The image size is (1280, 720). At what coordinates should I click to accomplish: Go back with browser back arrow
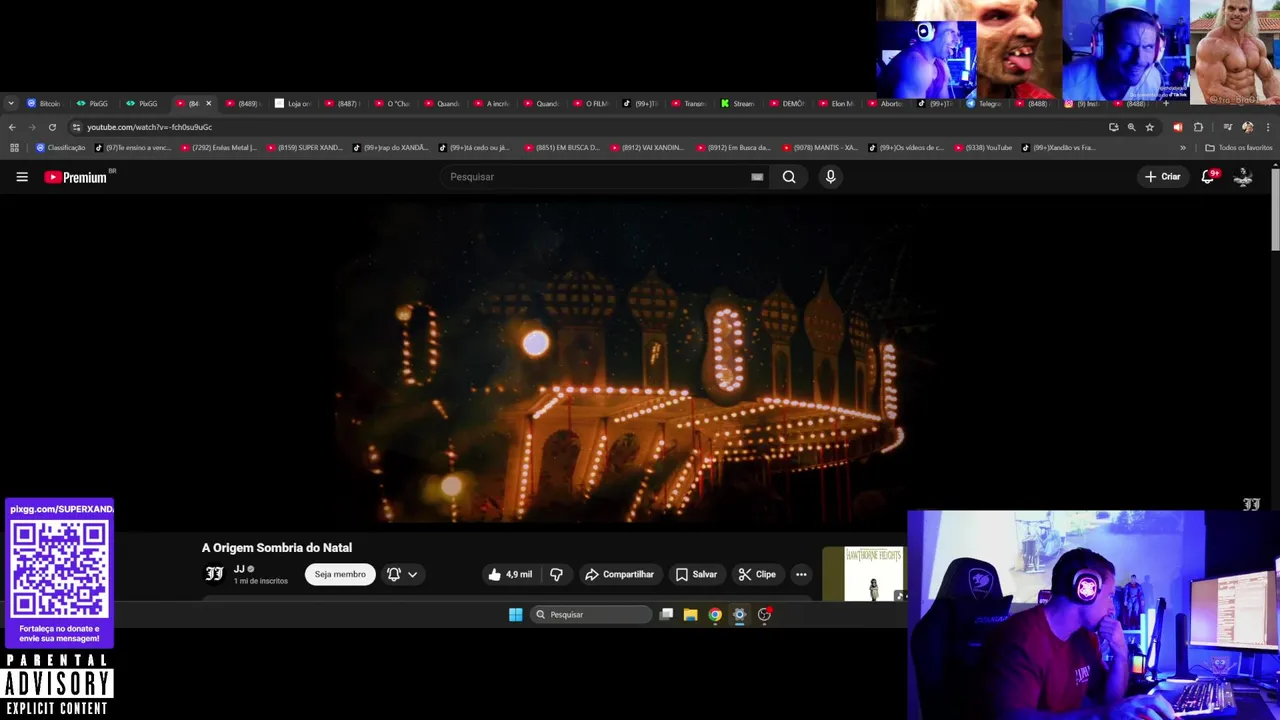coord(12,127)
